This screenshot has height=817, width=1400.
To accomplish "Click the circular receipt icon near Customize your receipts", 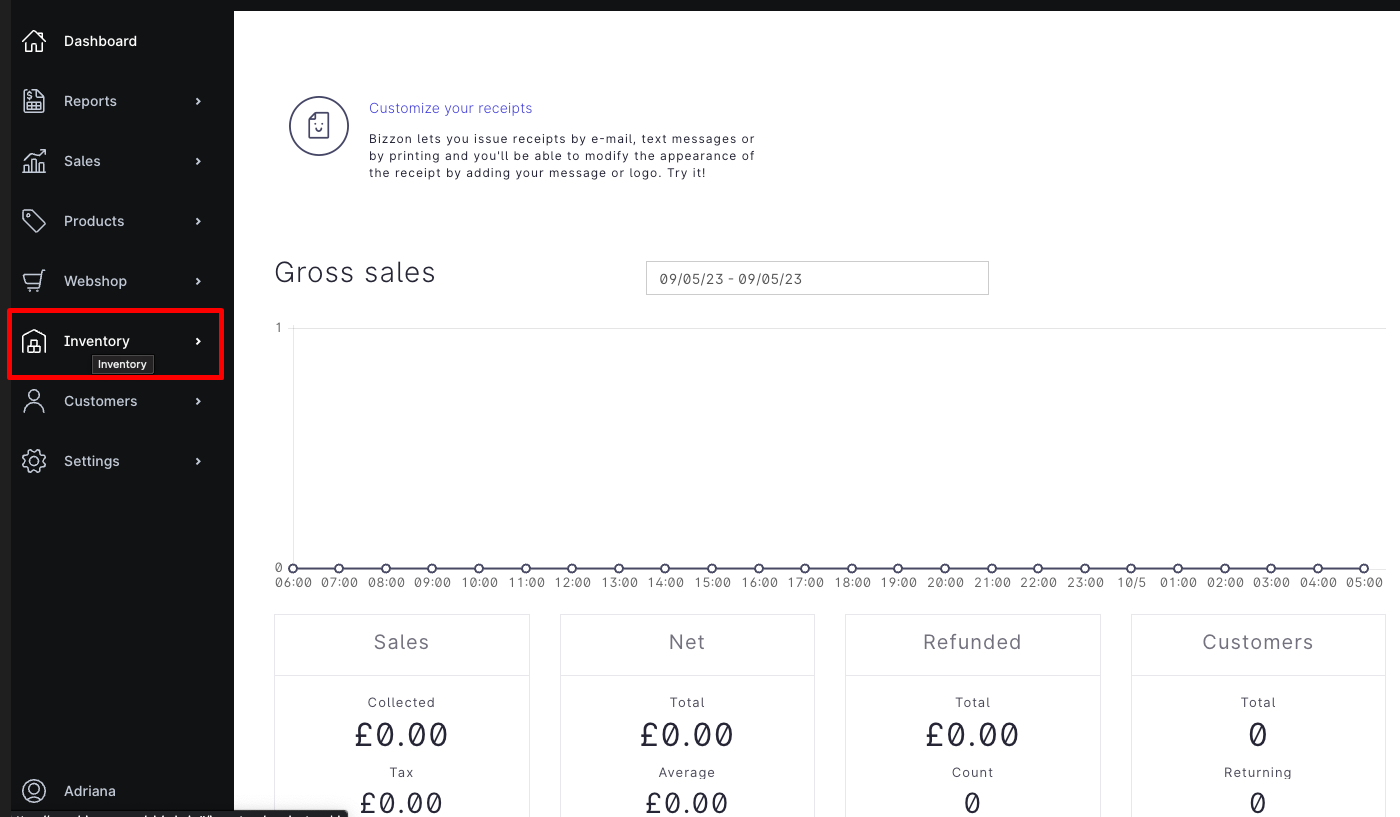I will click(318, 126).
